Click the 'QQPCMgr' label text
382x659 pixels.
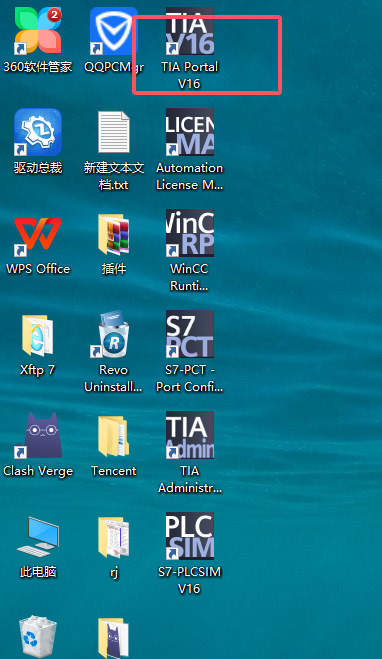[x=114, y=67]
